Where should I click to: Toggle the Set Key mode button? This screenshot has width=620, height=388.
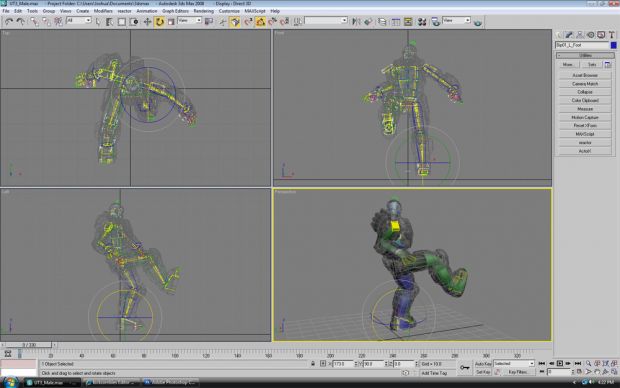pos(483,372)
